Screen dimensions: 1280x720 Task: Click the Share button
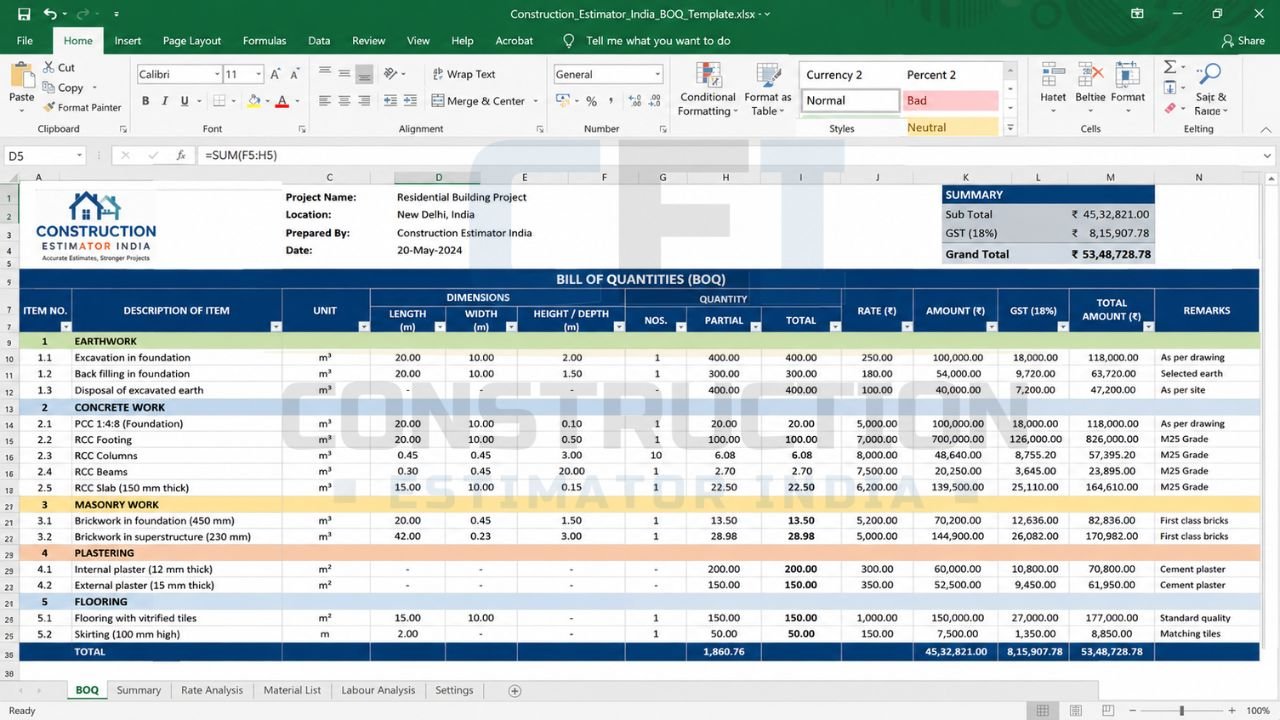coord(1243,41)
